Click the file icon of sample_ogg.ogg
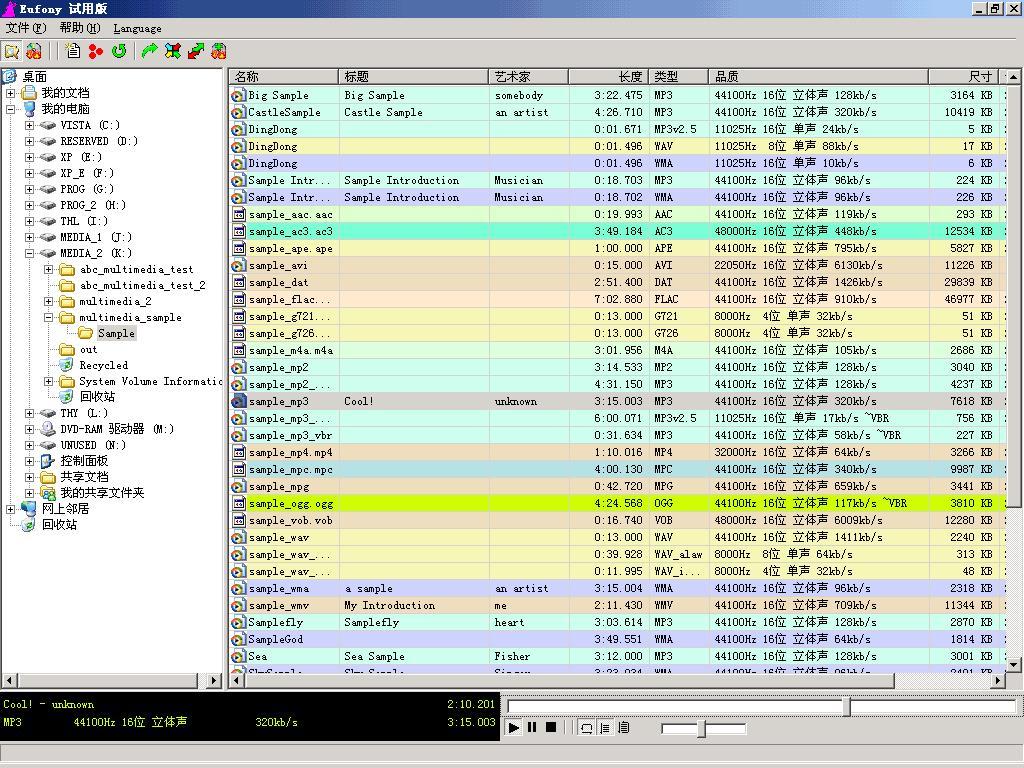The width and height of the screenshot is (1024, 768). [x=238, y=504]
